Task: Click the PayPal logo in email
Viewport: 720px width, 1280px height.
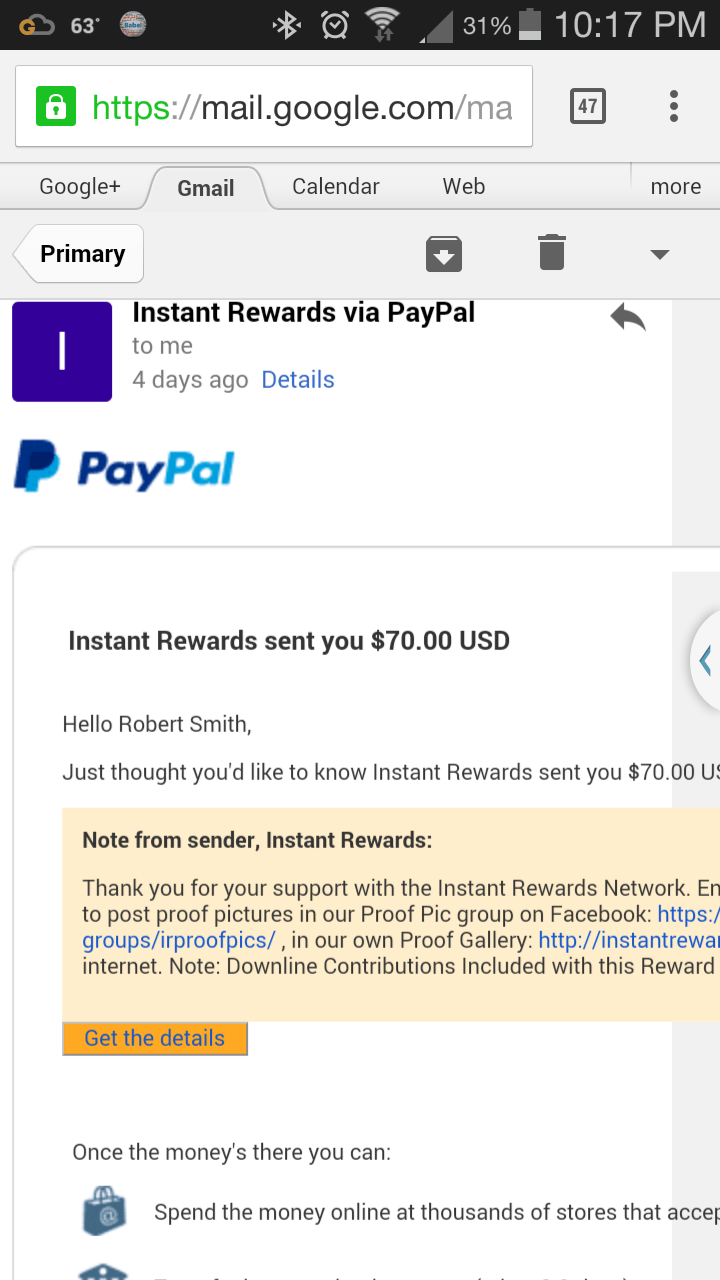Action: pos(124,468)
